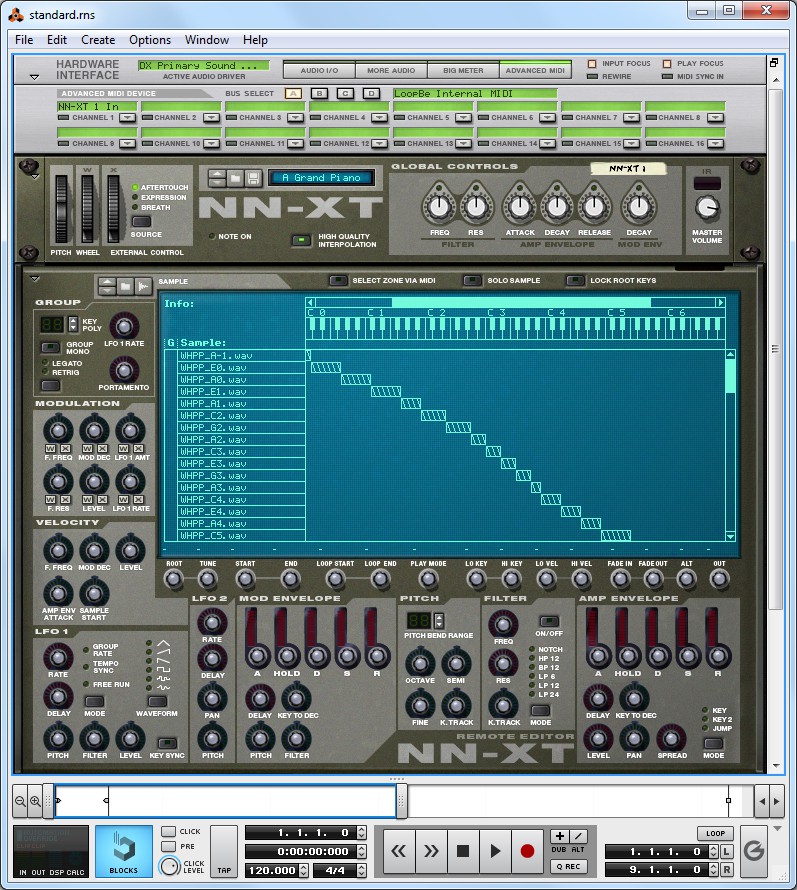Click the BIG METER button
797x890 pixels.
click(463, 70)
